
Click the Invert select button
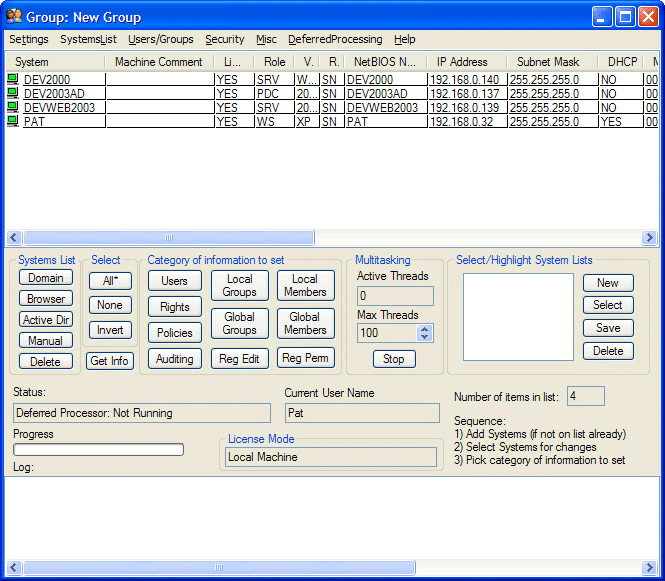pos(110,330)
